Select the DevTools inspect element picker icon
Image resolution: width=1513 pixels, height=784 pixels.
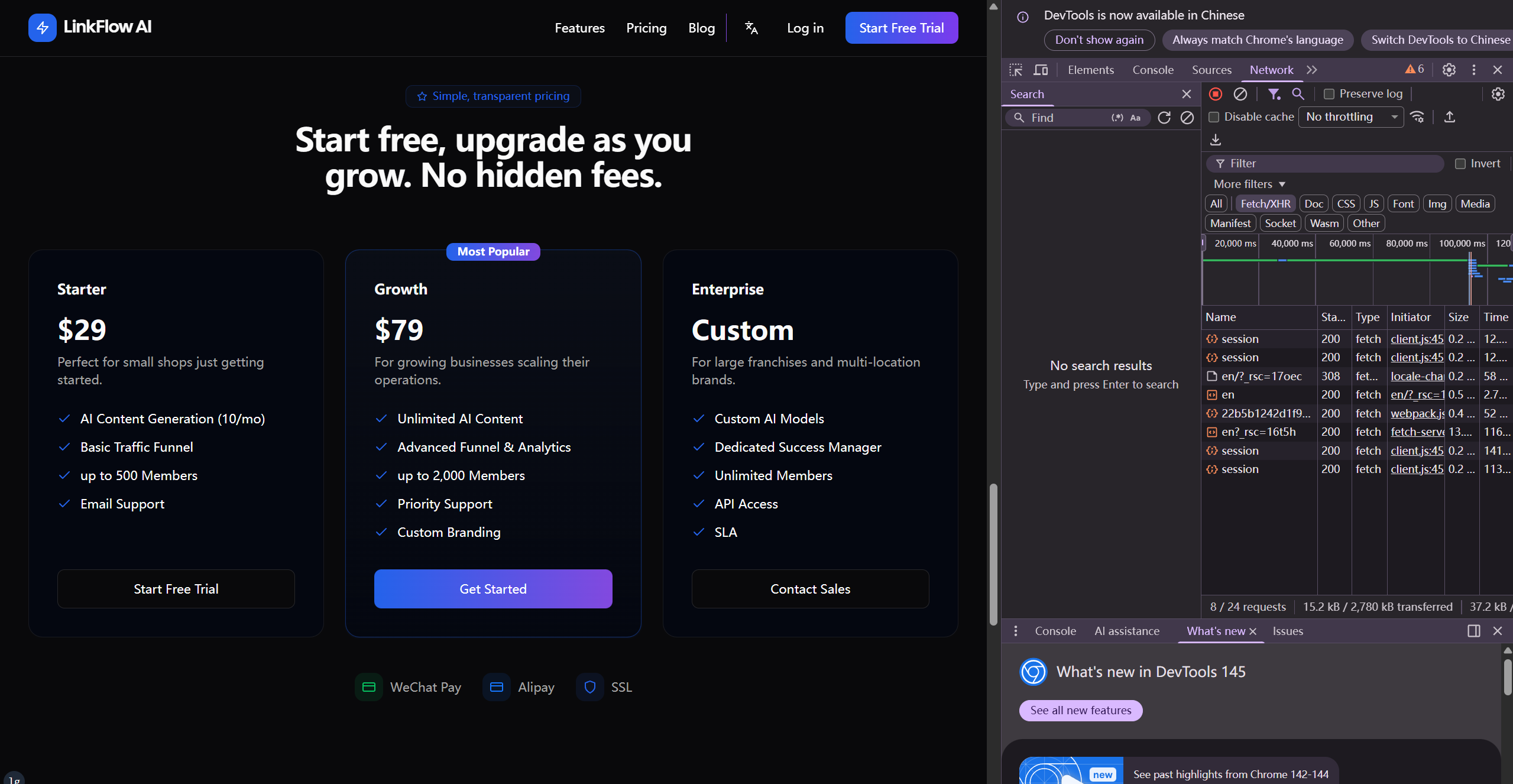click(1016, 70)
